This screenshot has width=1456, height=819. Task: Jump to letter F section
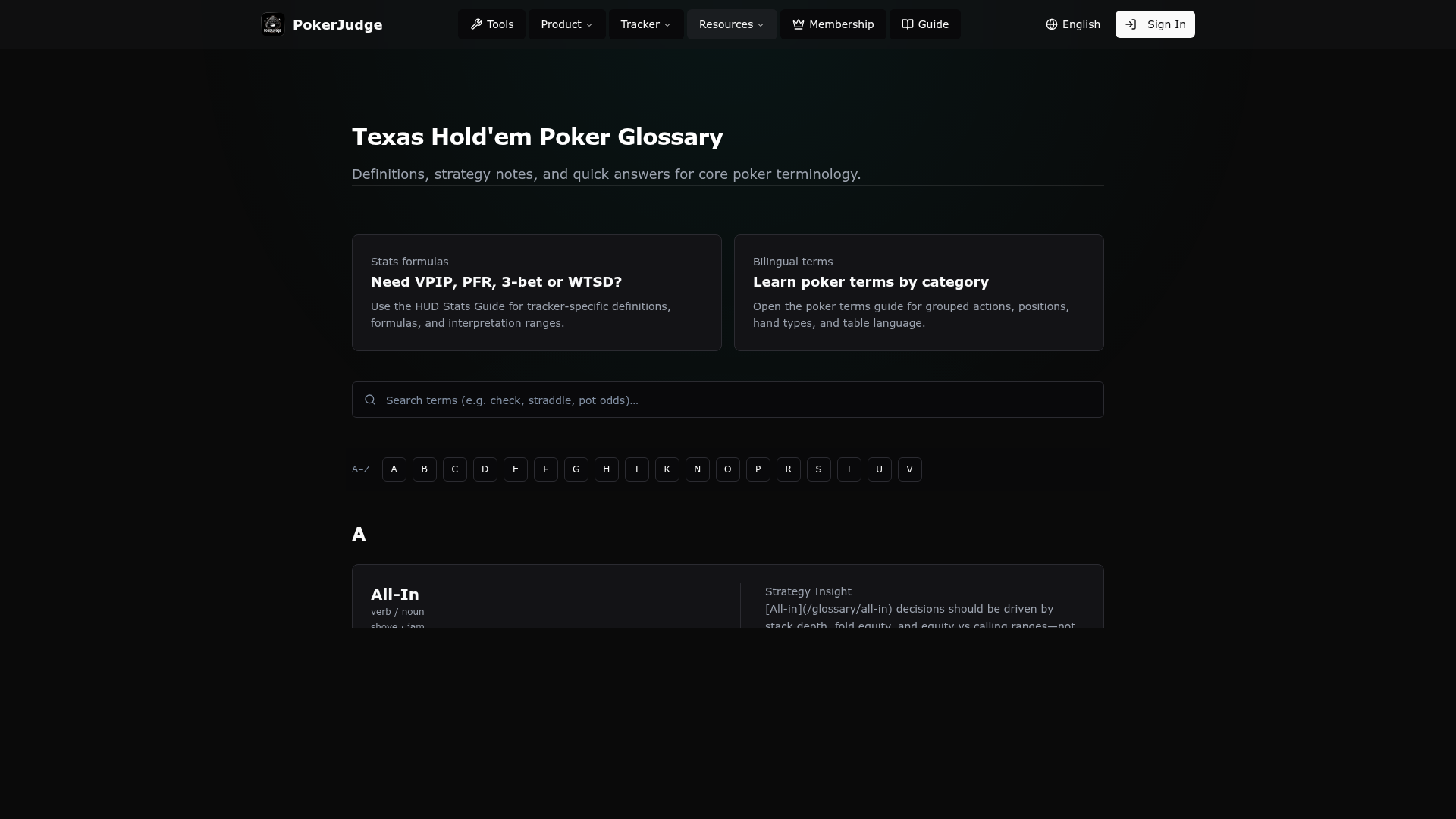point(546,469)
